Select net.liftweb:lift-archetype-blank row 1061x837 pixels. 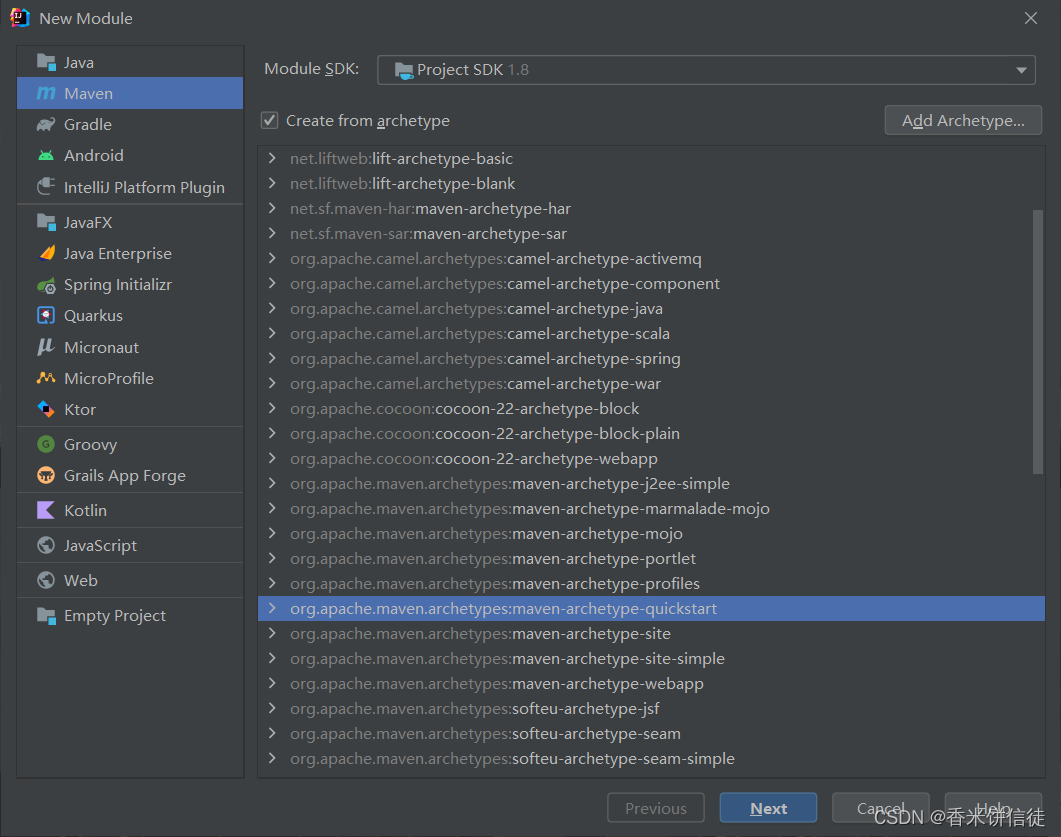click(x=651, y=183)
